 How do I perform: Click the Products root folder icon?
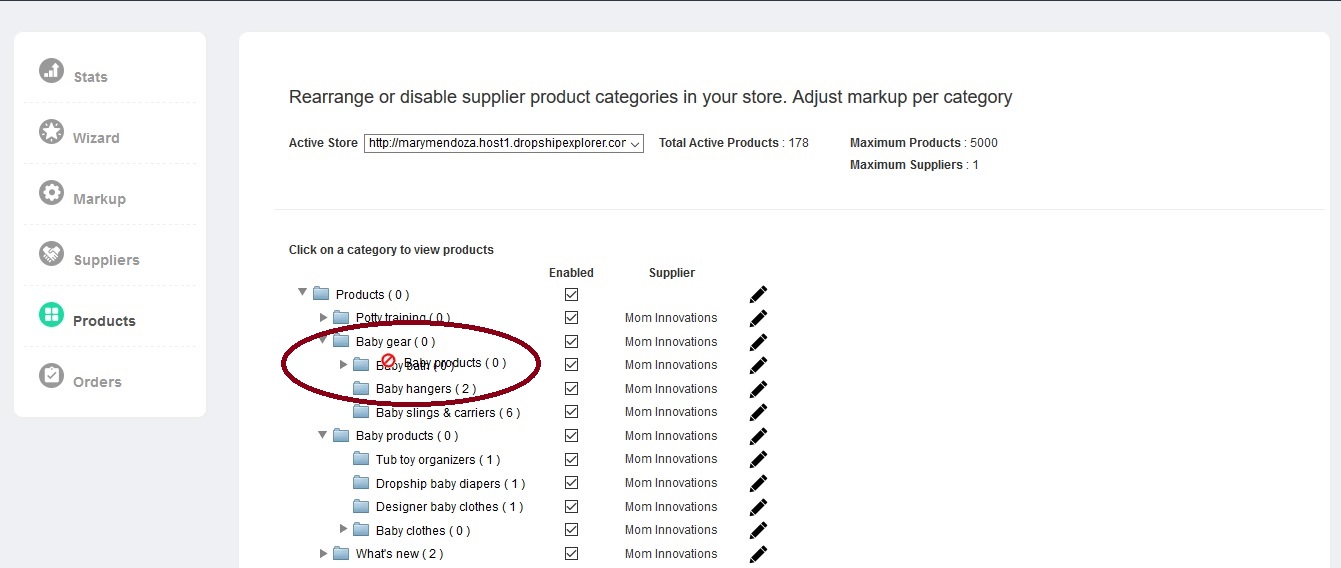pos(321,294)
